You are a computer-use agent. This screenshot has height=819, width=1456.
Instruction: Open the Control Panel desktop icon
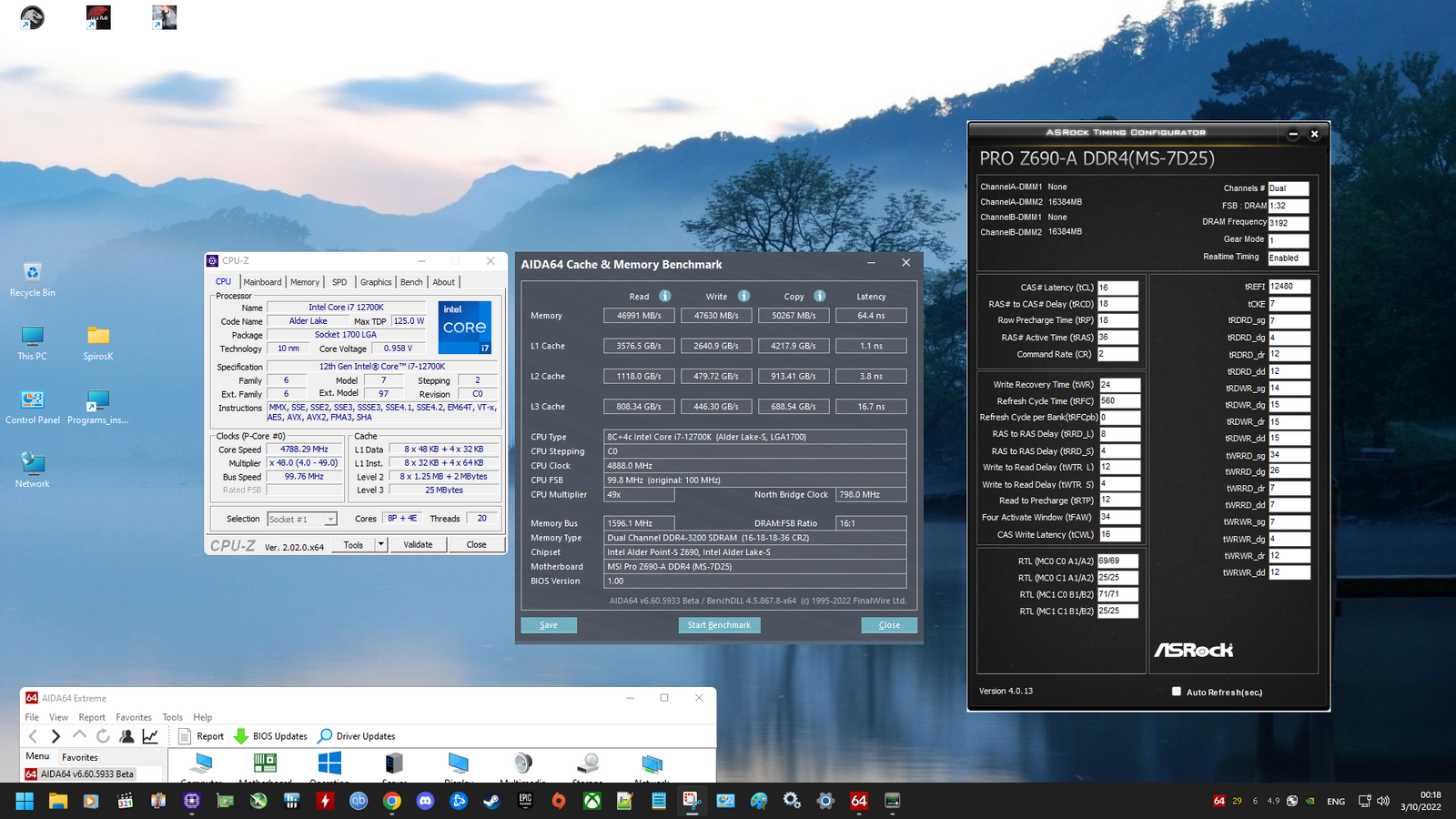(32, 407)
